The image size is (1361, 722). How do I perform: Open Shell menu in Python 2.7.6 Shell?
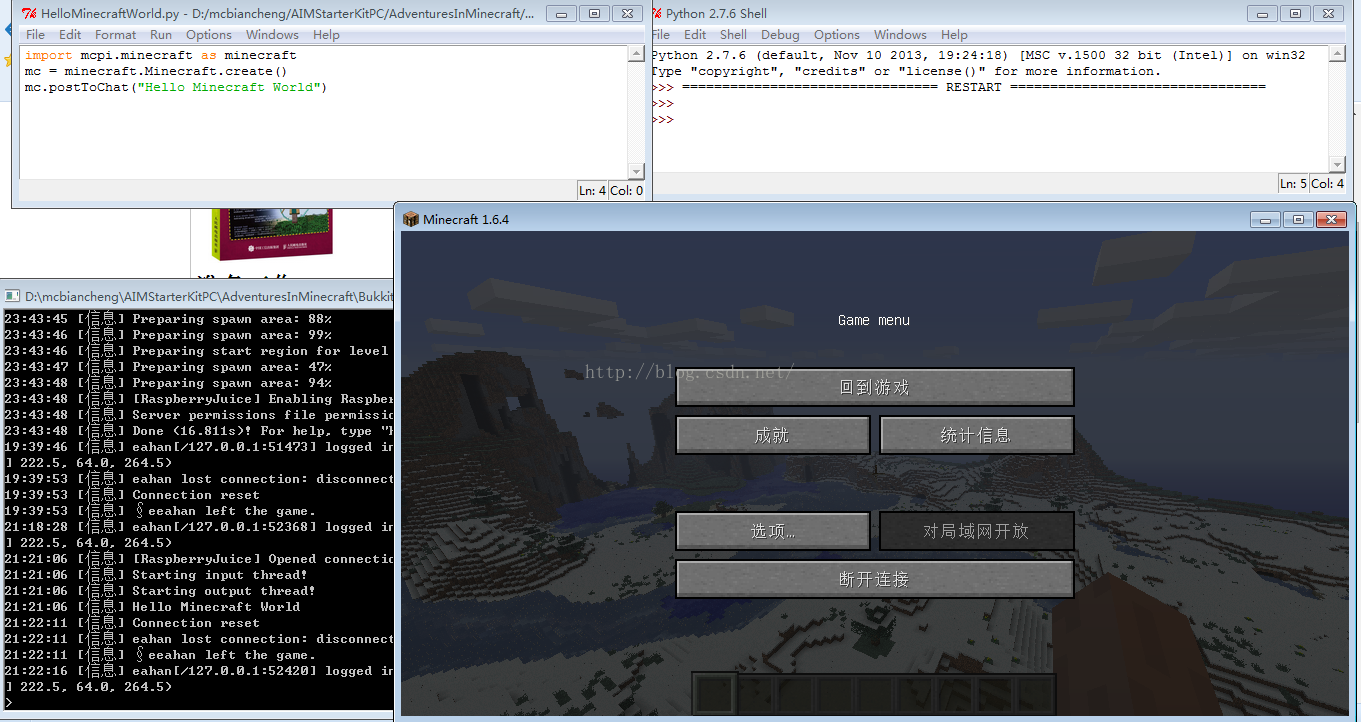(733, 34)
